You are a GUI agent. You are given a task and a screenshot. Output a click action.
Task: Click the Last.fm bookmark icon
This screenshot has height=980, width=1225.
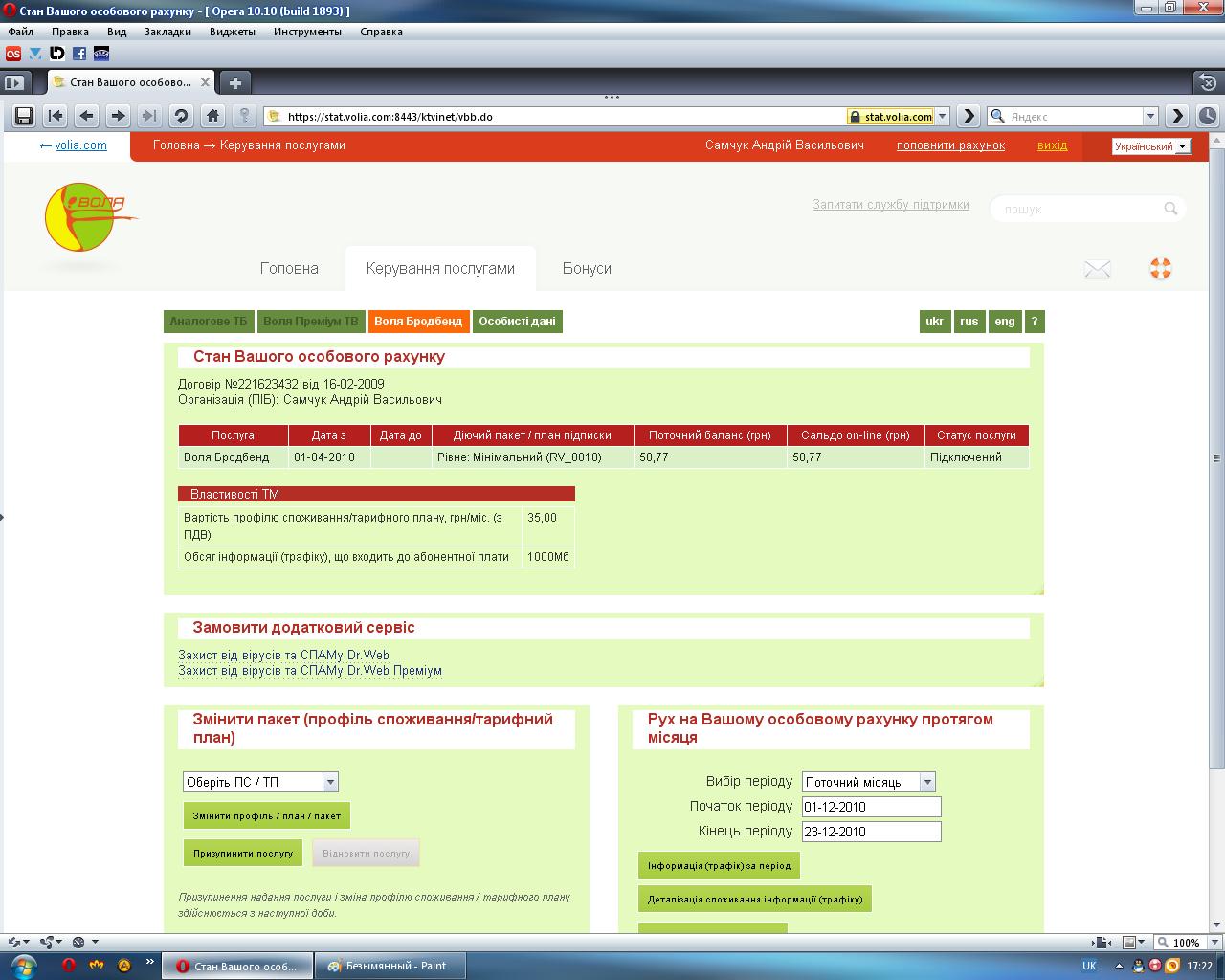13,54
